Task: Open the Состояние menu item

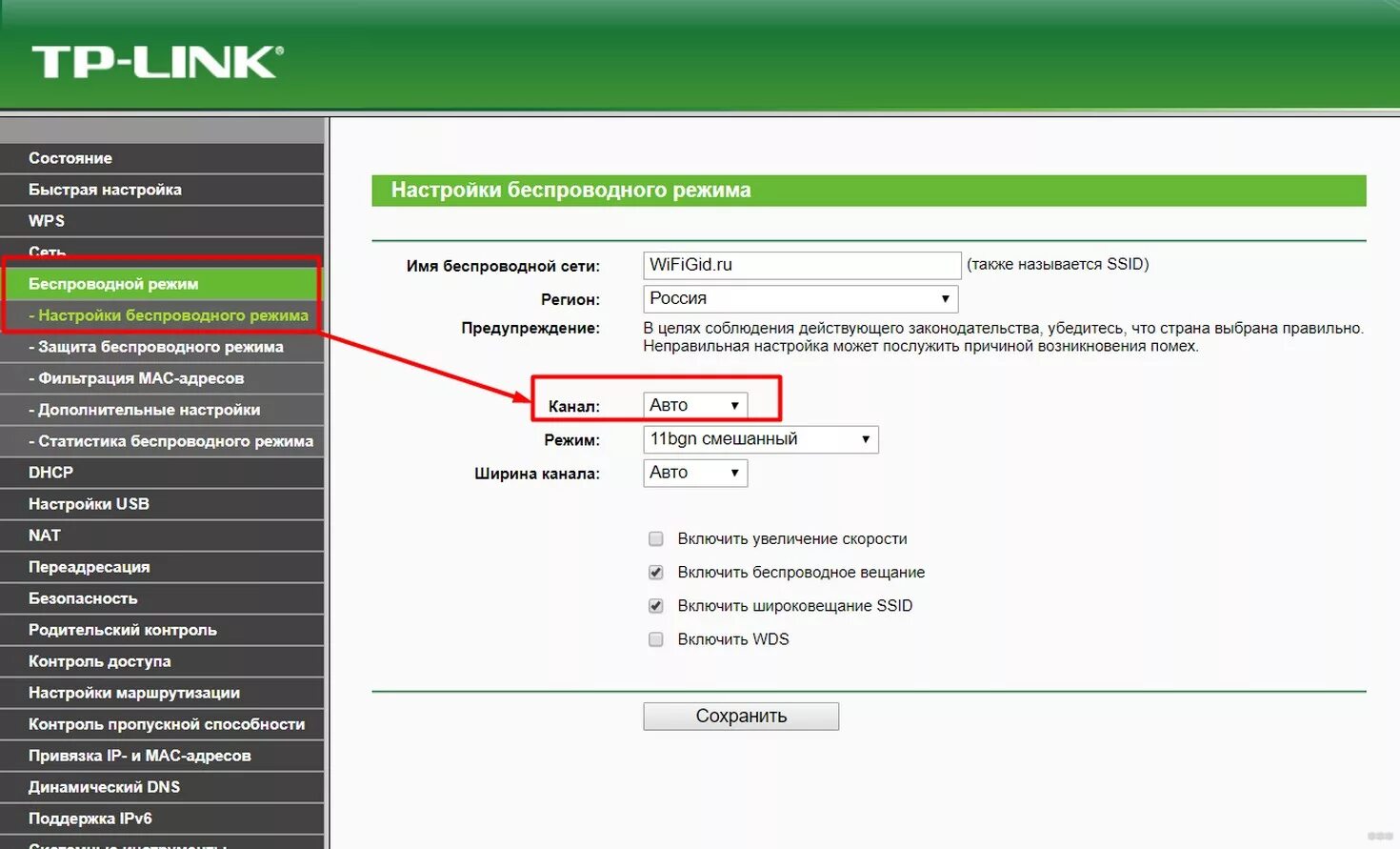Action: [162, 158]
